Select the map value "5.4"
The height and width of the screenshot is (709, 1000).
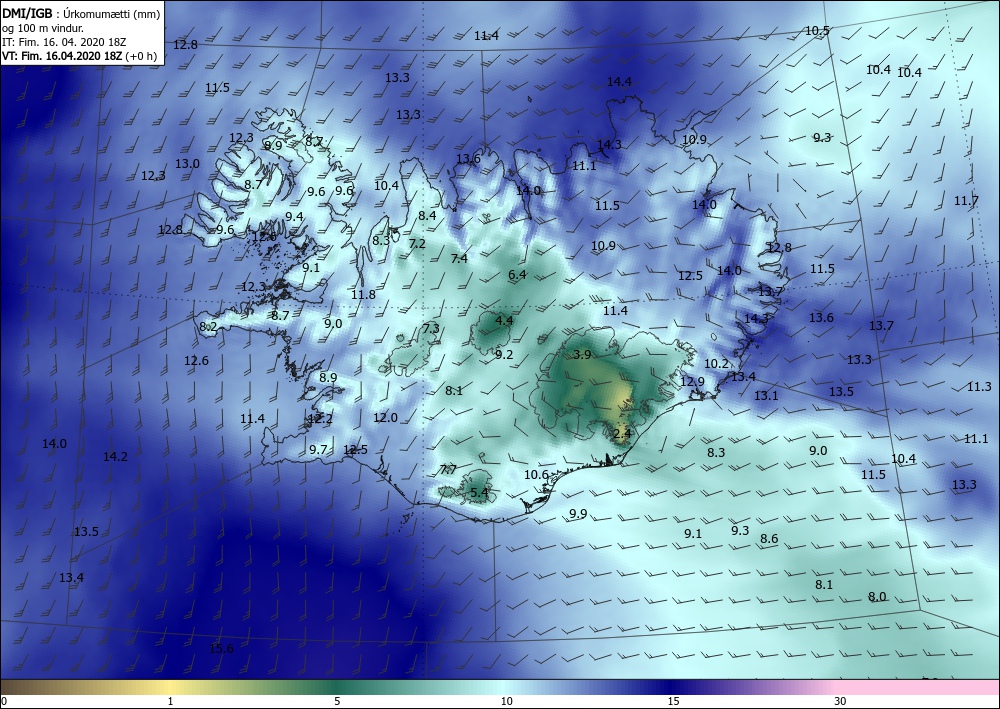coord(479,492)
